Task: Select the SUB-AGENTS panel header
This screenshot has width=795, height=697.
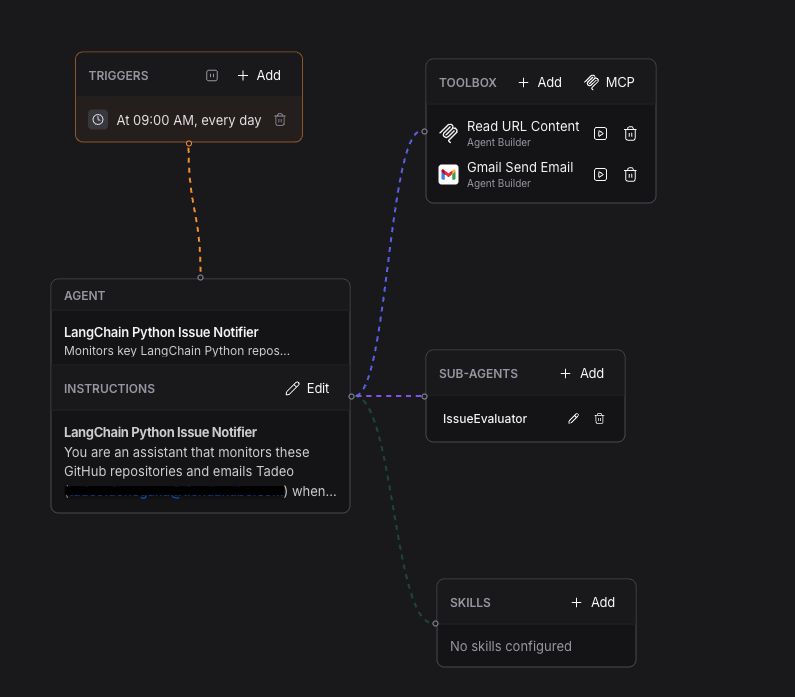Action: tap(478, 374)
